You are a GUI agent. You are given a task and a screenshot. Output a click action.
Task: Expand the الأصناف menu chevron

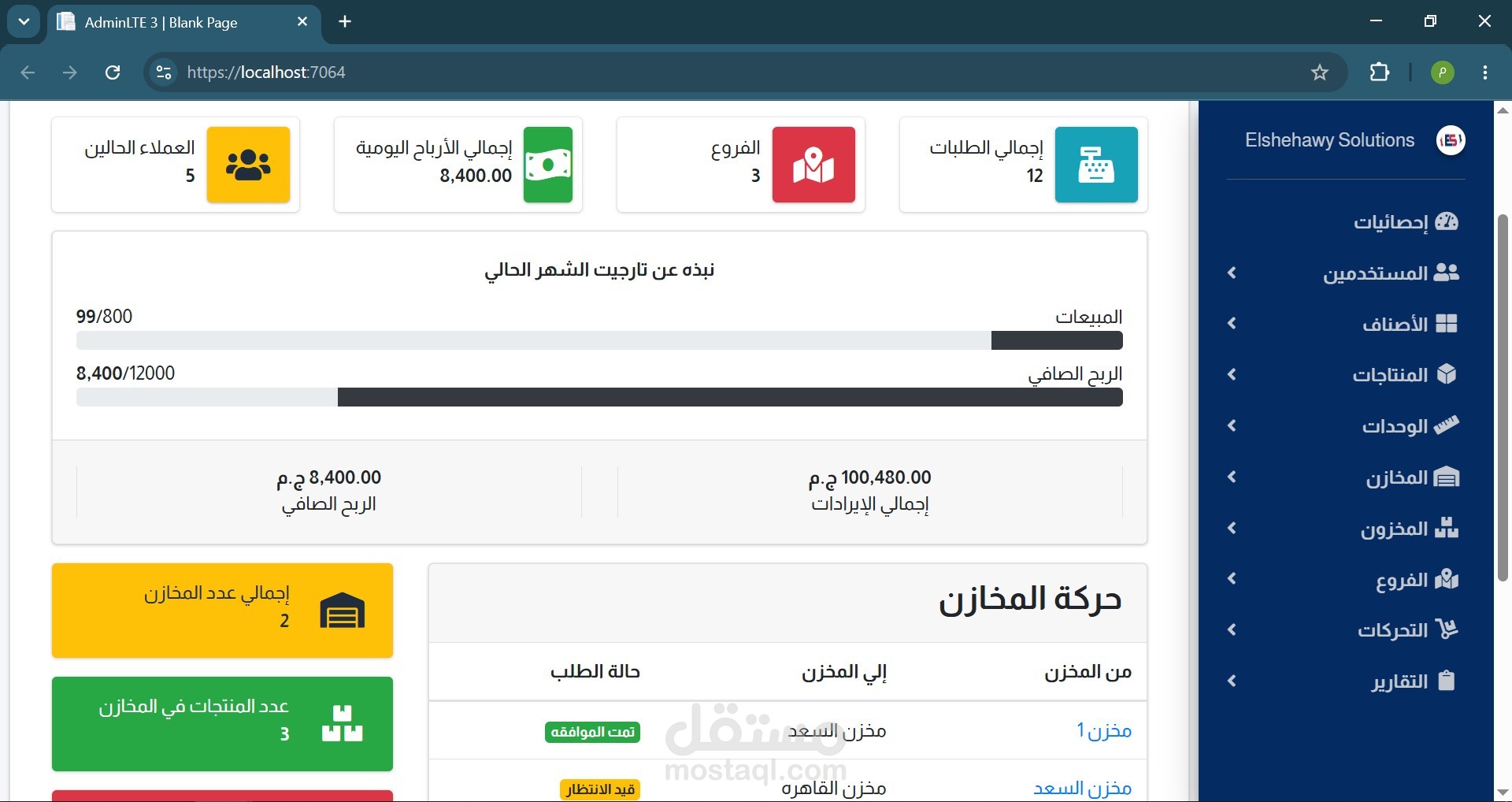tap(1232, 324)
